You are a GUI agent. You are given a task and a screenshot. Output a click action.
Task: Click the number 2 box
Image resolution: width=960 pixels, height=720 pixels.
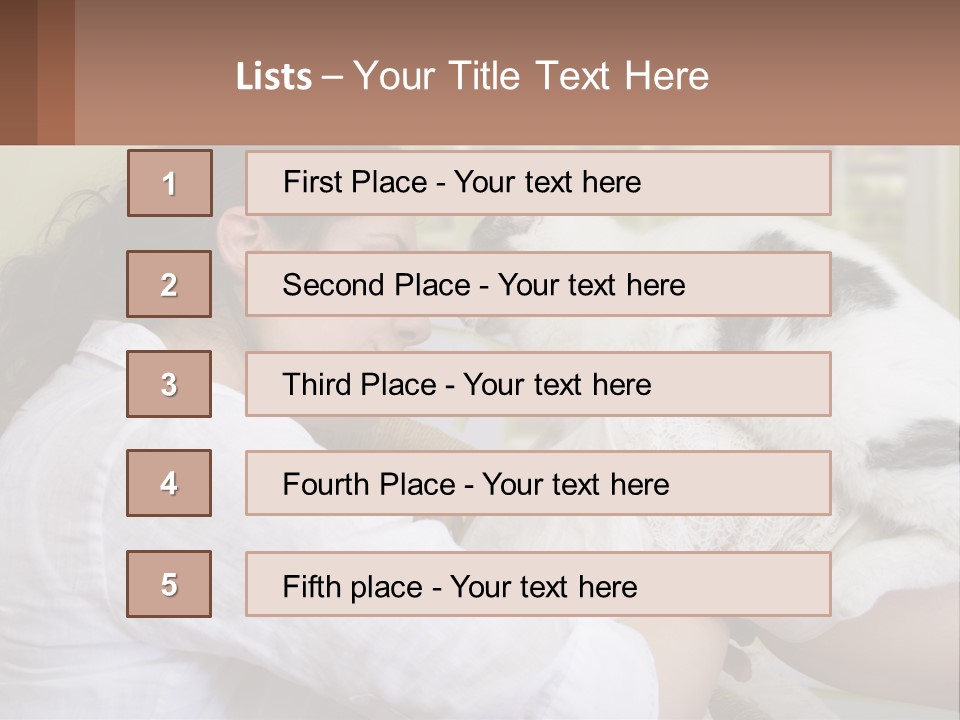click(x=169, y=284)
